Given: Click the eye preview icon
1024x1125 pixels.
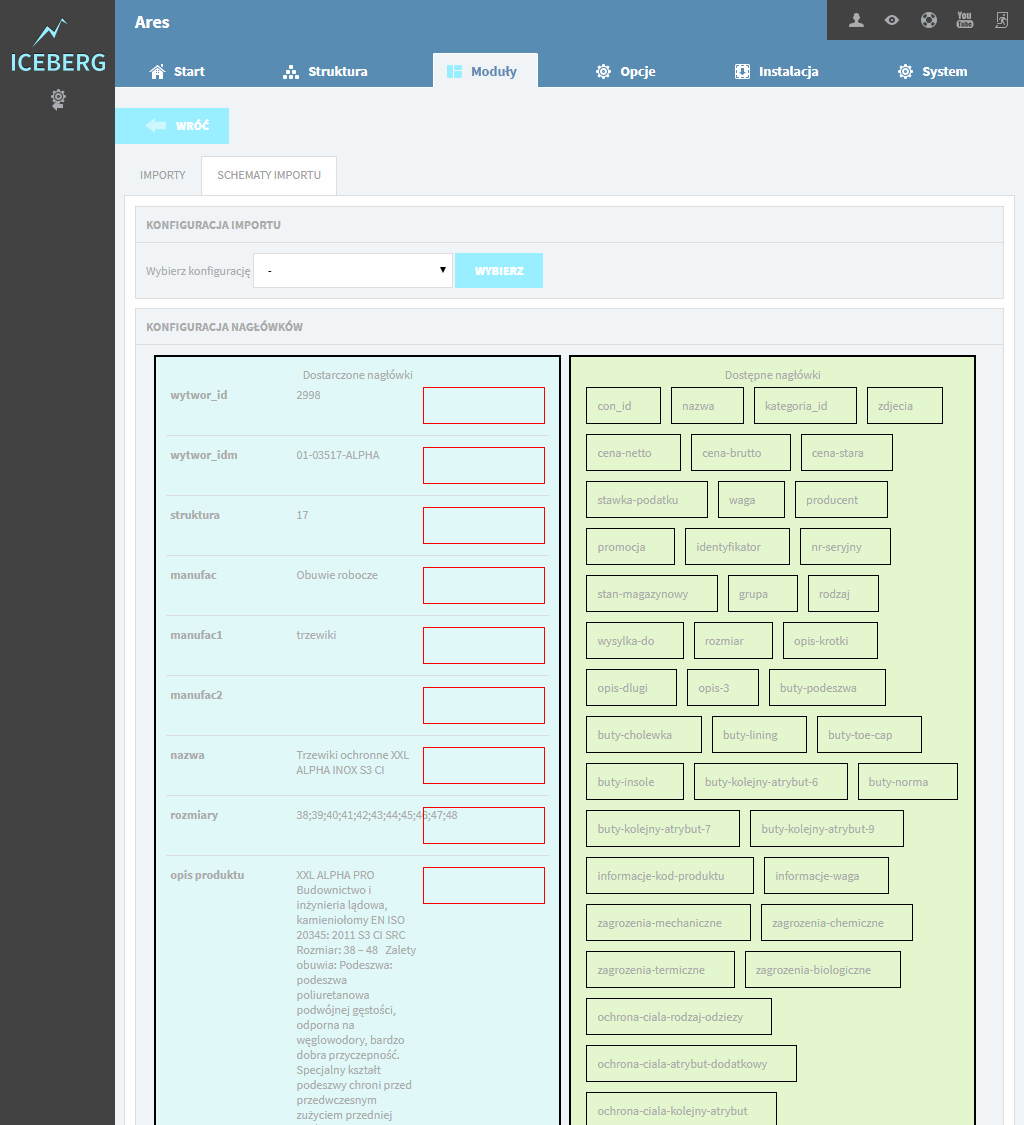Looking at the screenshot, I should (x=892, y=20).
